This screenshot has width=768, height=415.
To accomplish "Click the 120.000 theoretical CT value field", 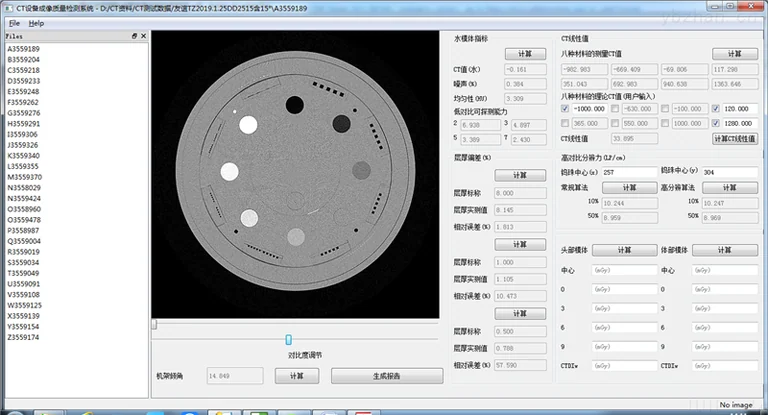I will tap(740, 109).
